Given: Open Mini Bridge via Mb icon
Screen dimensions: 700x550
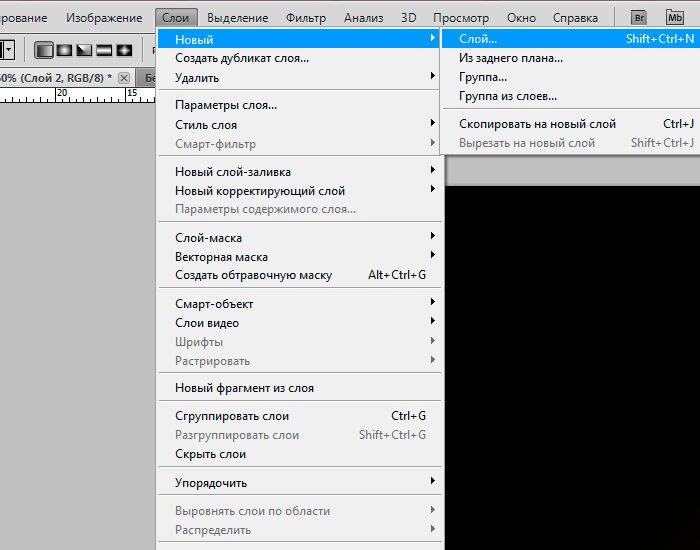Looking at the screenshot, I should [675, 18].
